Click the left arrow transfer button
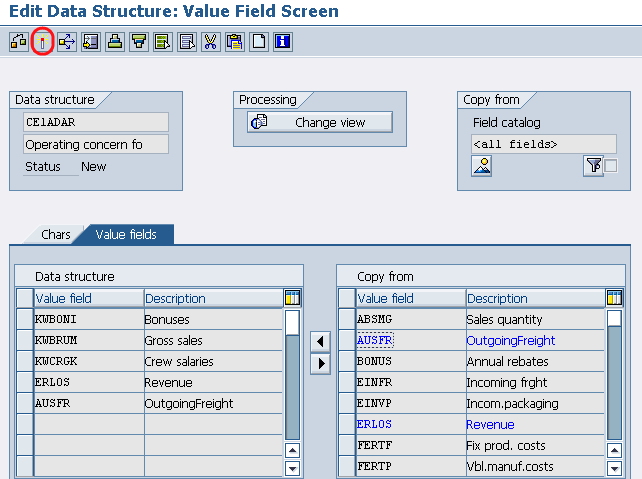This screenshot has height=479, width=642. pos(320,341)
